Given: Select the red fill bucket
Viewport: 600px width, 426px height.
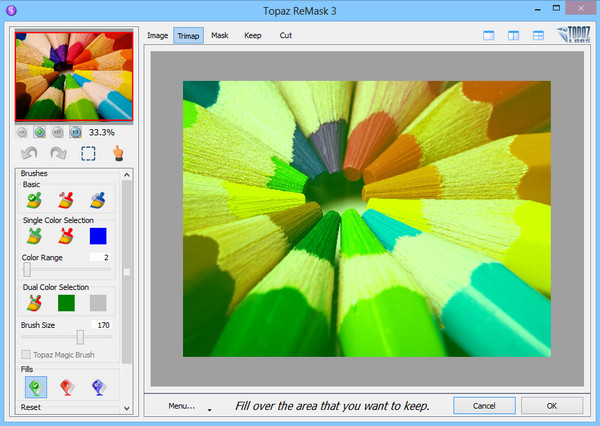Looking at the screenshot, I should [x=66, y=388].
